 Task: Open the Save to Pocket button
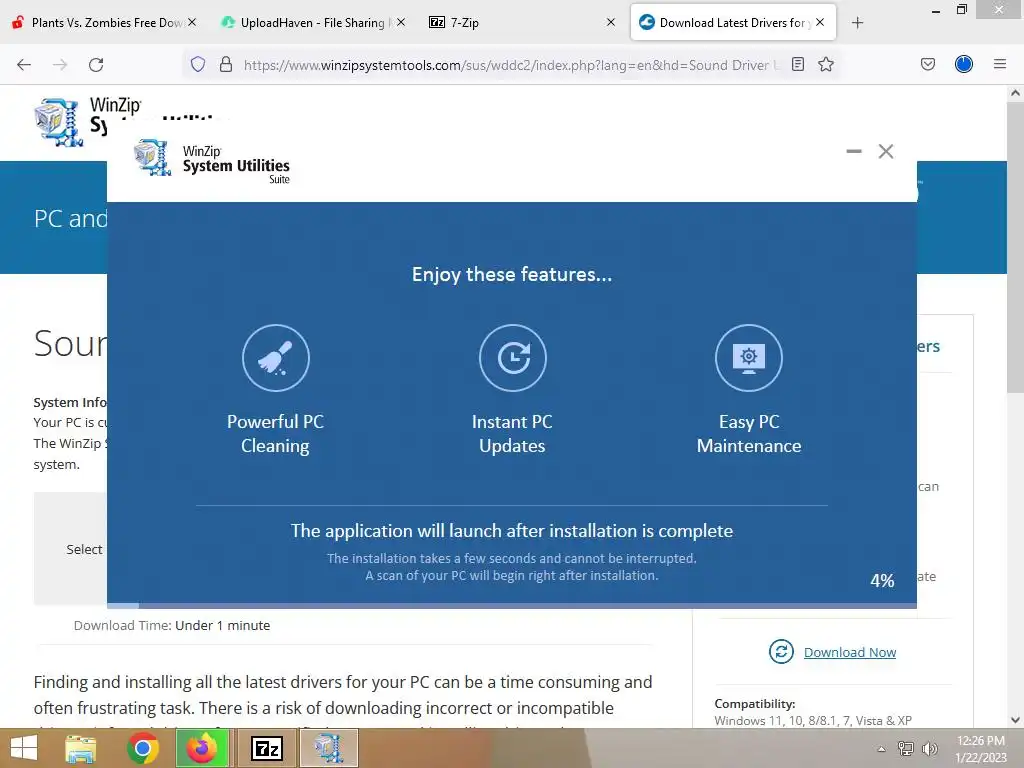[x=928, y=64]
